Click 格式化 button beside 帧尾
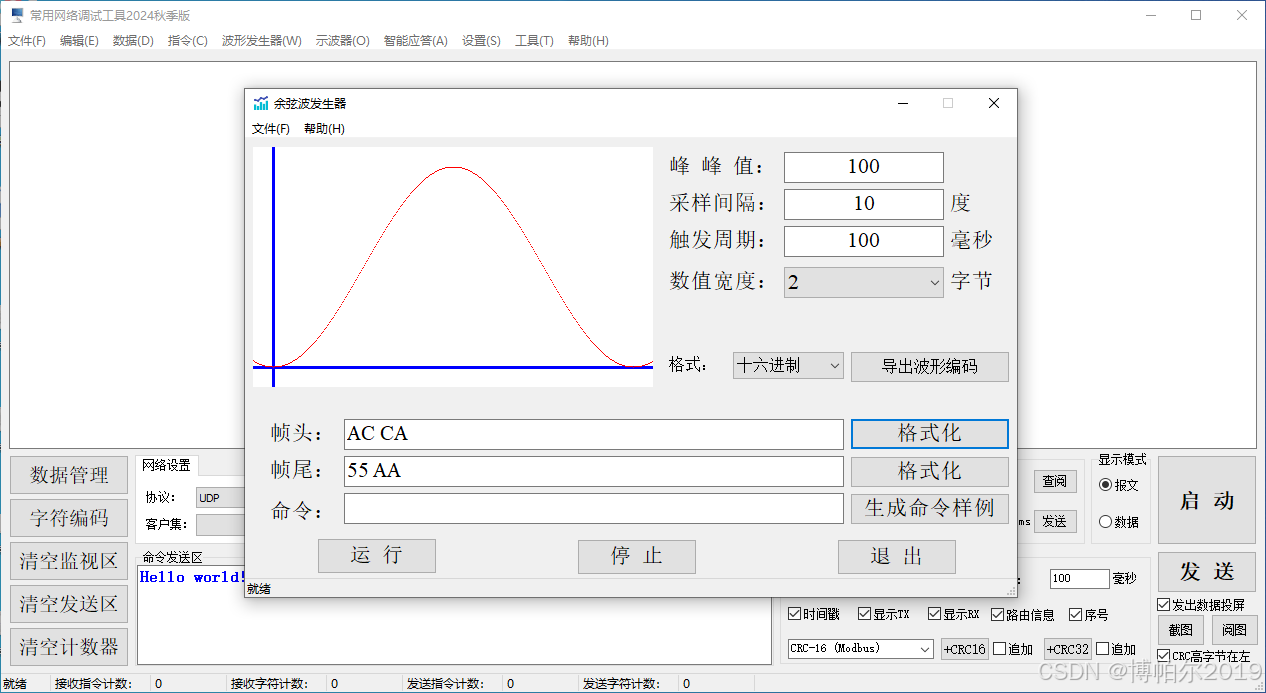 tap(929, 471)
